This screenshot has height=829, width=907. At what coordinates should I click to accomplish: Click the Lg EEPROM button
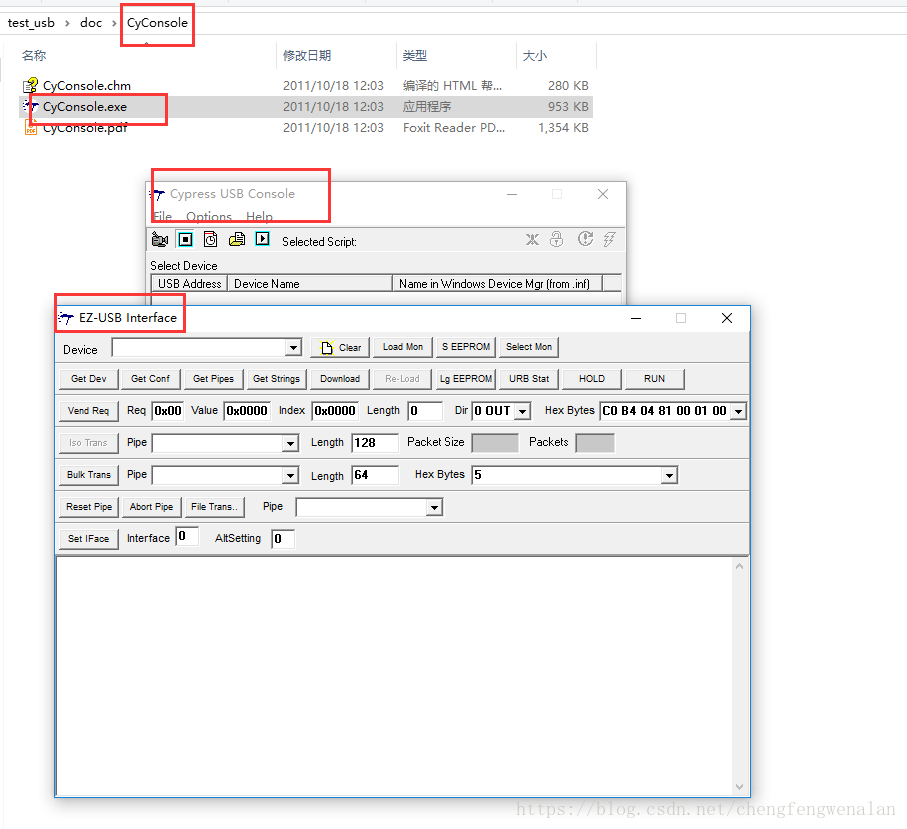466,379
